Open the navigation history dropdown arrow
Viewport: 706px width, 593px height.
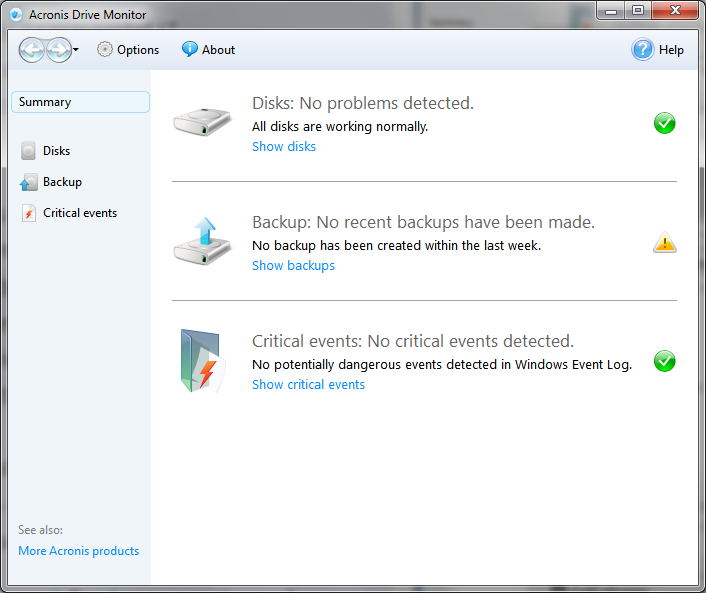[x=76, y=50]
